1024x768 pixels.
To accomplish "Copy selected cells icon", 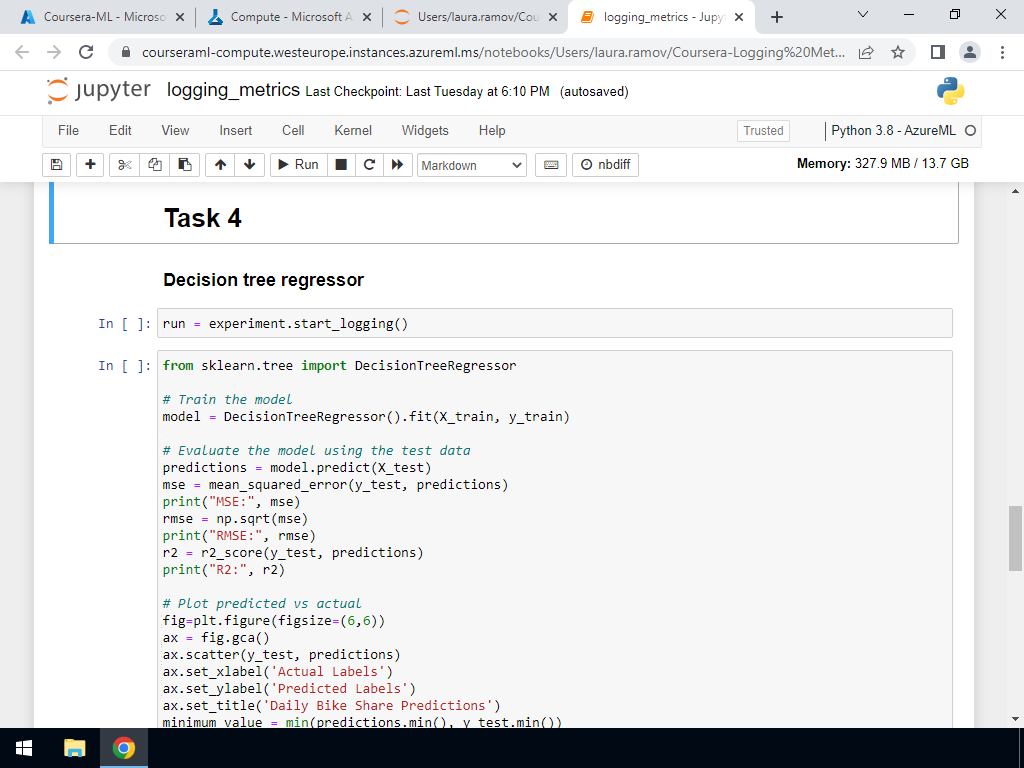I will tap(154, 165).
